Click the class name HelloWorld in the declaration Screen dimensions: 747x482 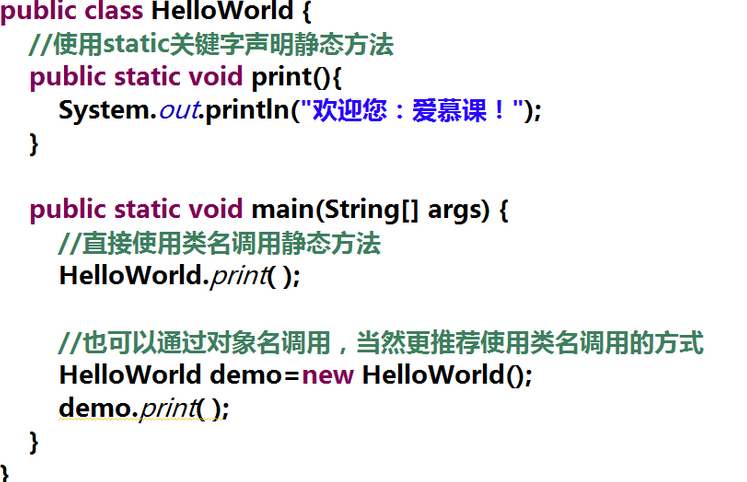point(222,10)
